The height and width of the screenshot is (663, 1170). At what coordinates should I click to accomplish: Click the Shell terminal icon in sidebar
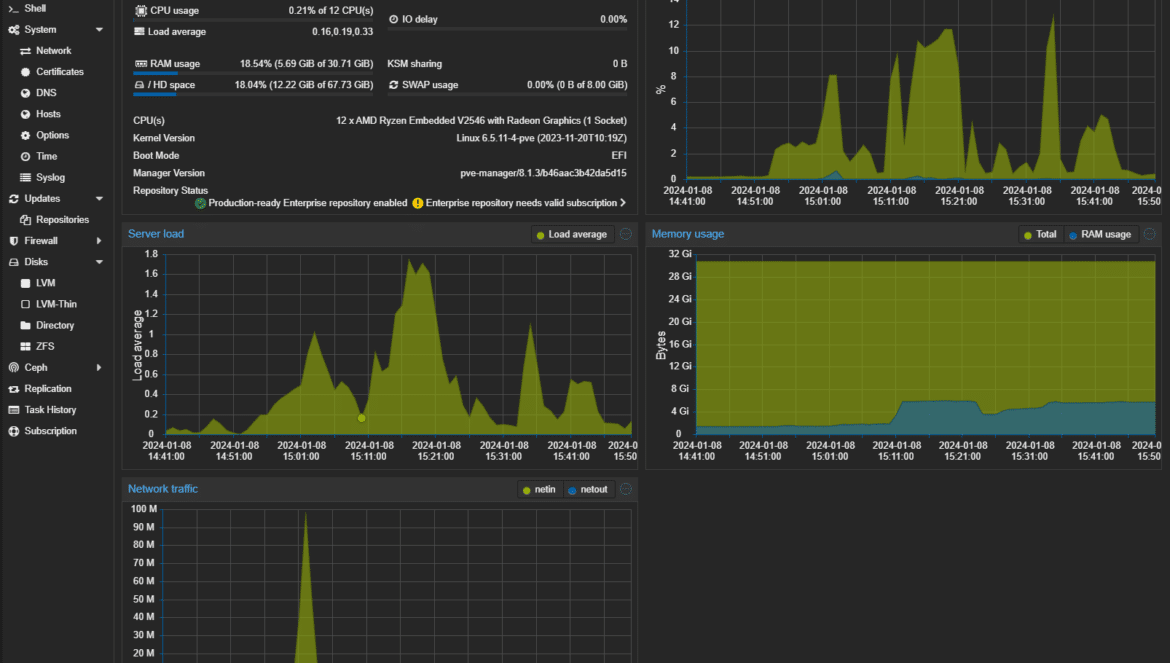[x=13, y=9]
